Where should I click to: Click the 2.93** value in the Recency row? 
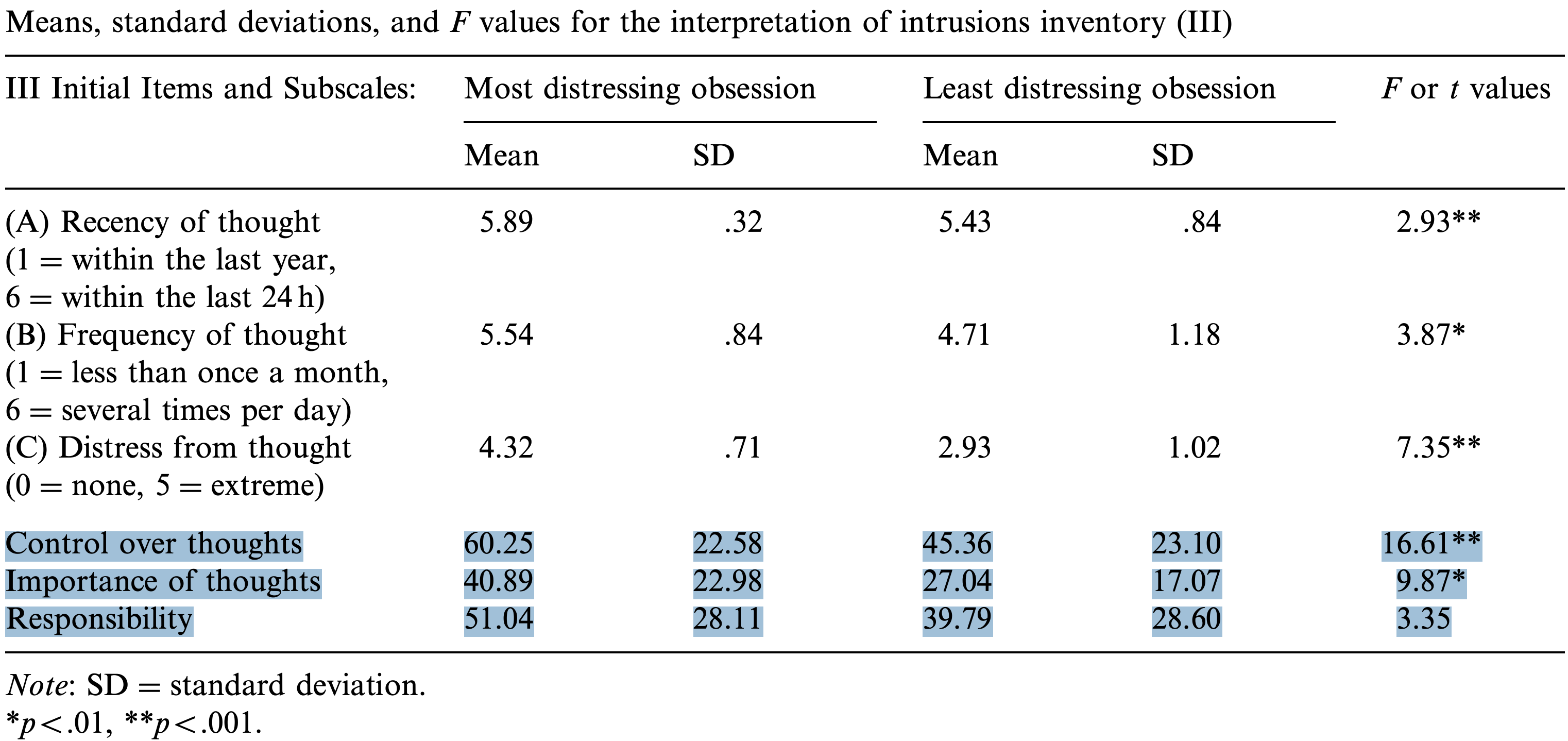point(1438,222)
